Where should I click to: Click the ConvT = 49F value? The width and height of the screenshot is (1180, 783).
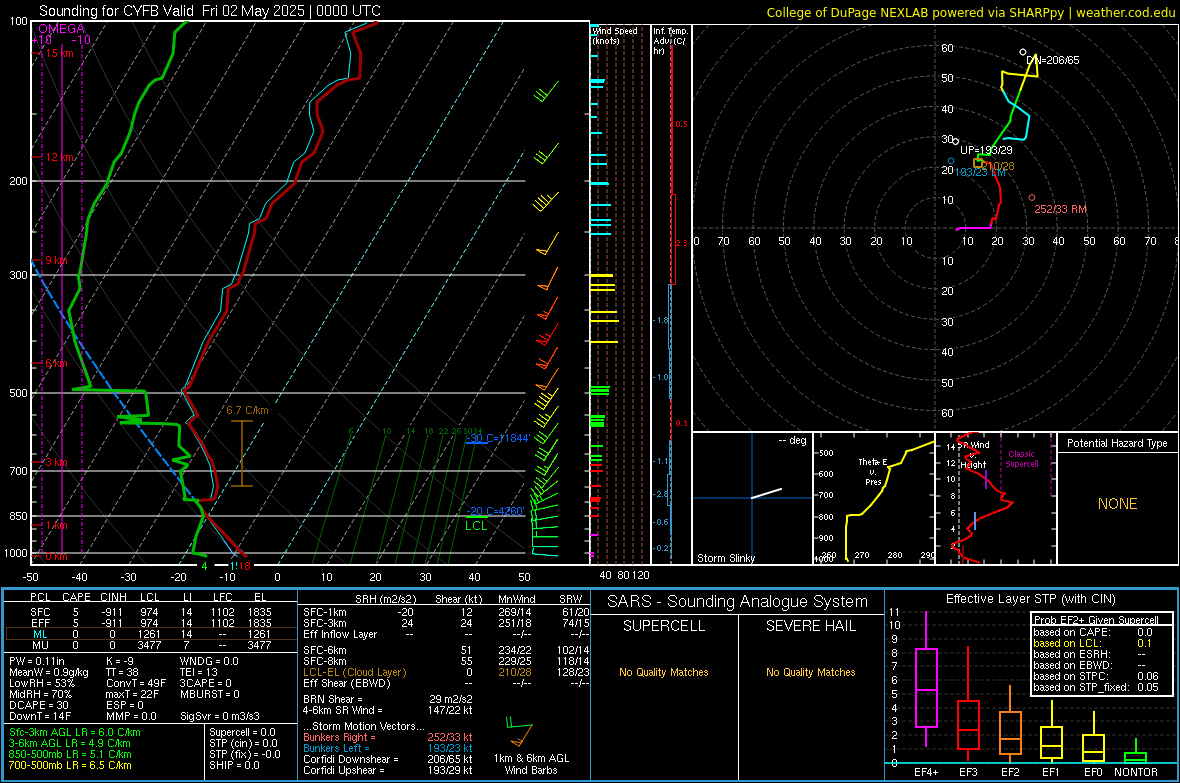pyautogui.click(x=136, y=683)
